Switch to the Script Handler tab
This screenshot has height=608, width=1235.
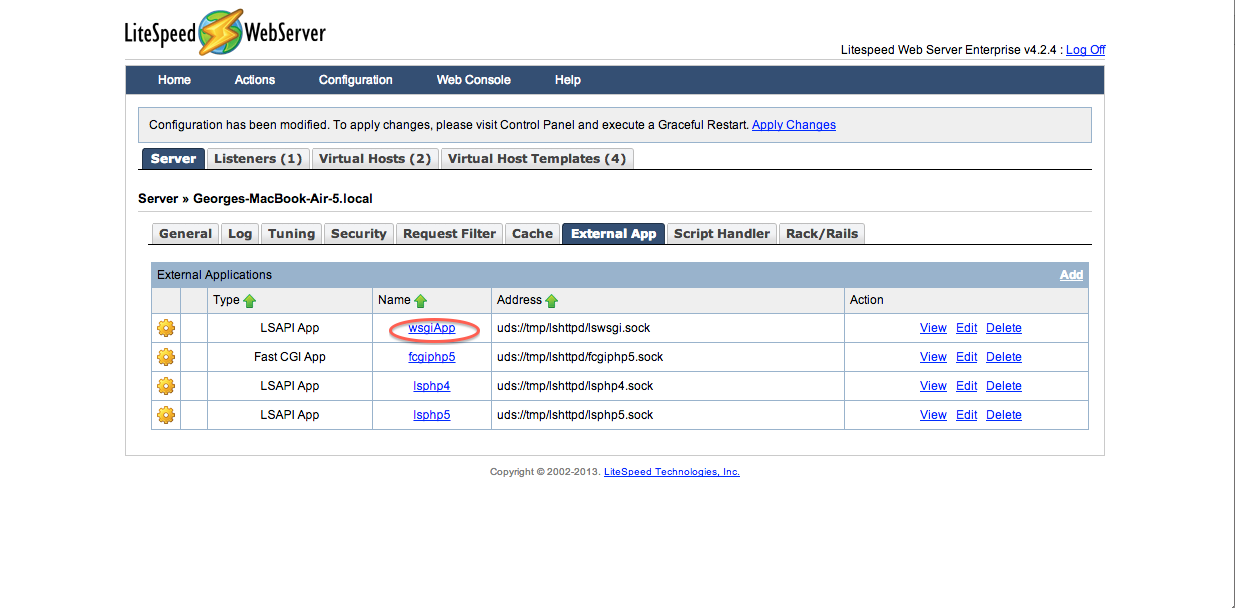(722, 233)
